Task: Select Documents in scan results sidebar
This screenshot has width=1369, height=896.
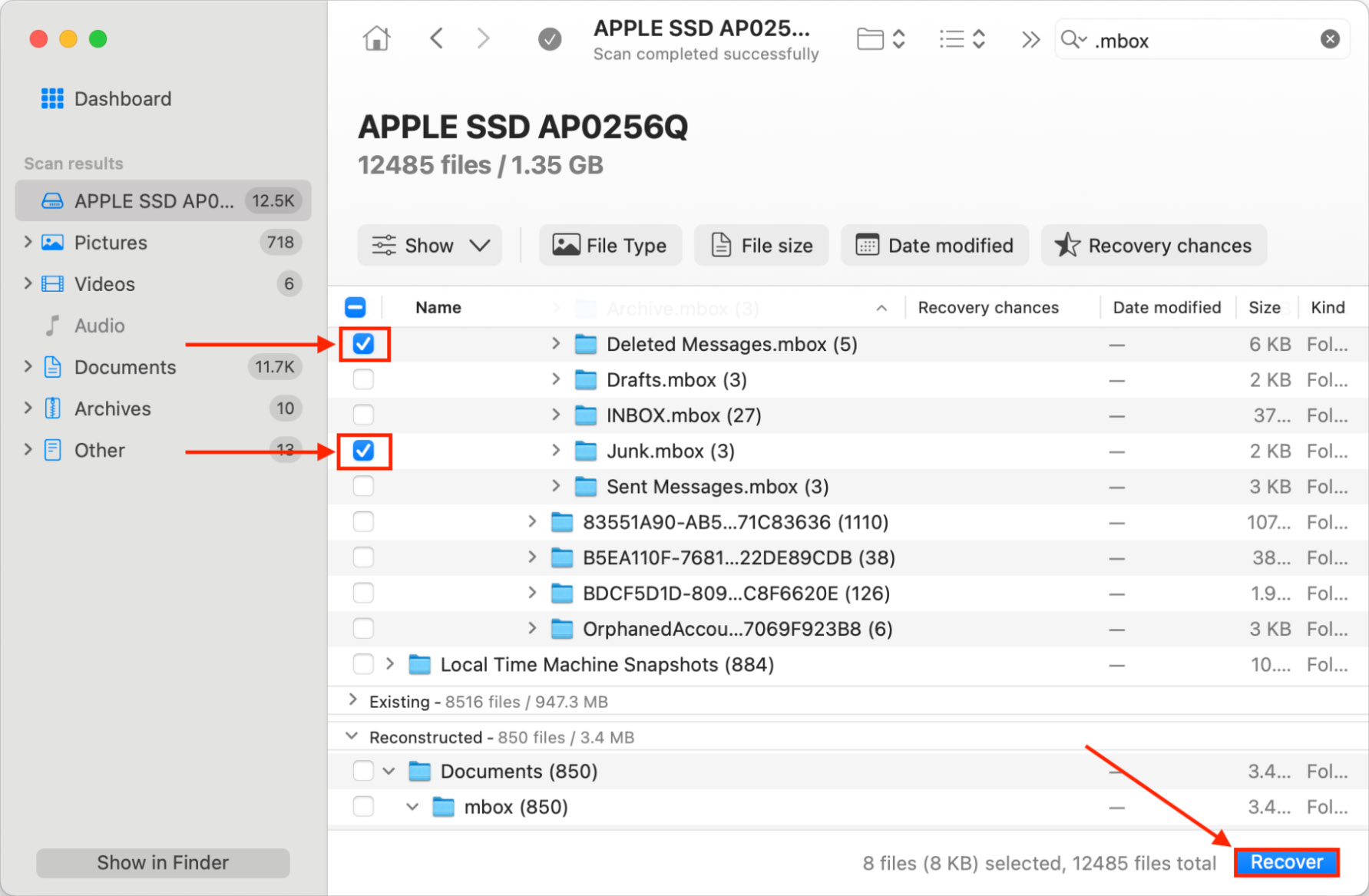Action: coord(125,367)
